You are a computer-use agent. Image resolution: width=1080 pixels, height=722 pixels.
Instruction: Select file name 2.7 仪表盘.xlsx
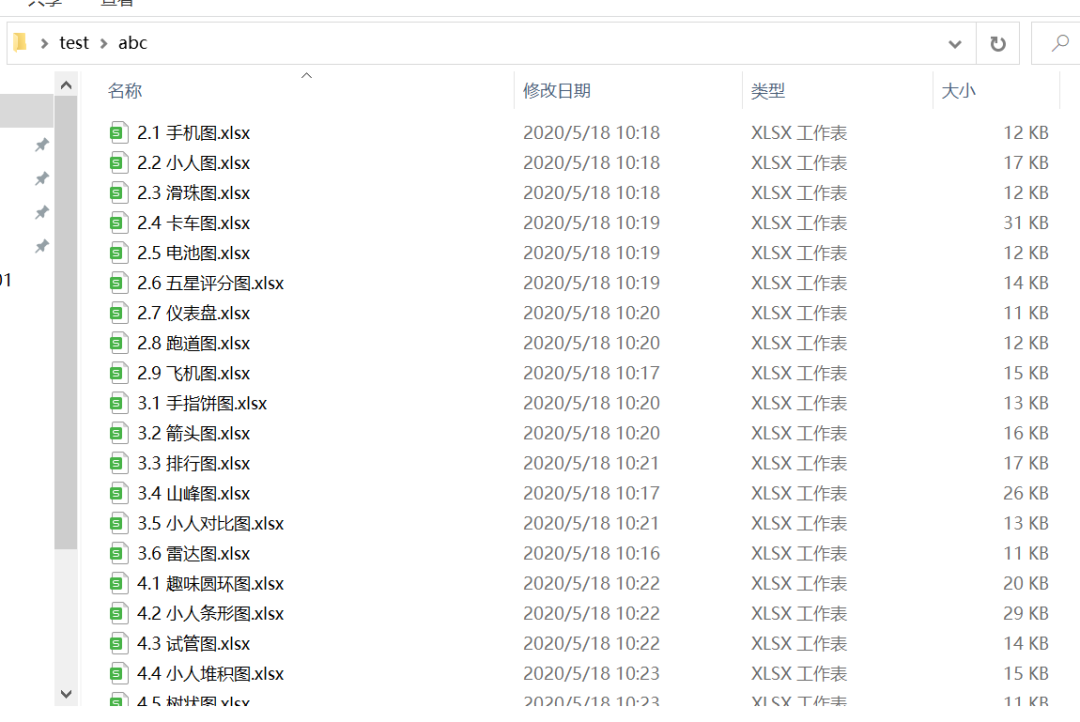(x=194, y=313)
